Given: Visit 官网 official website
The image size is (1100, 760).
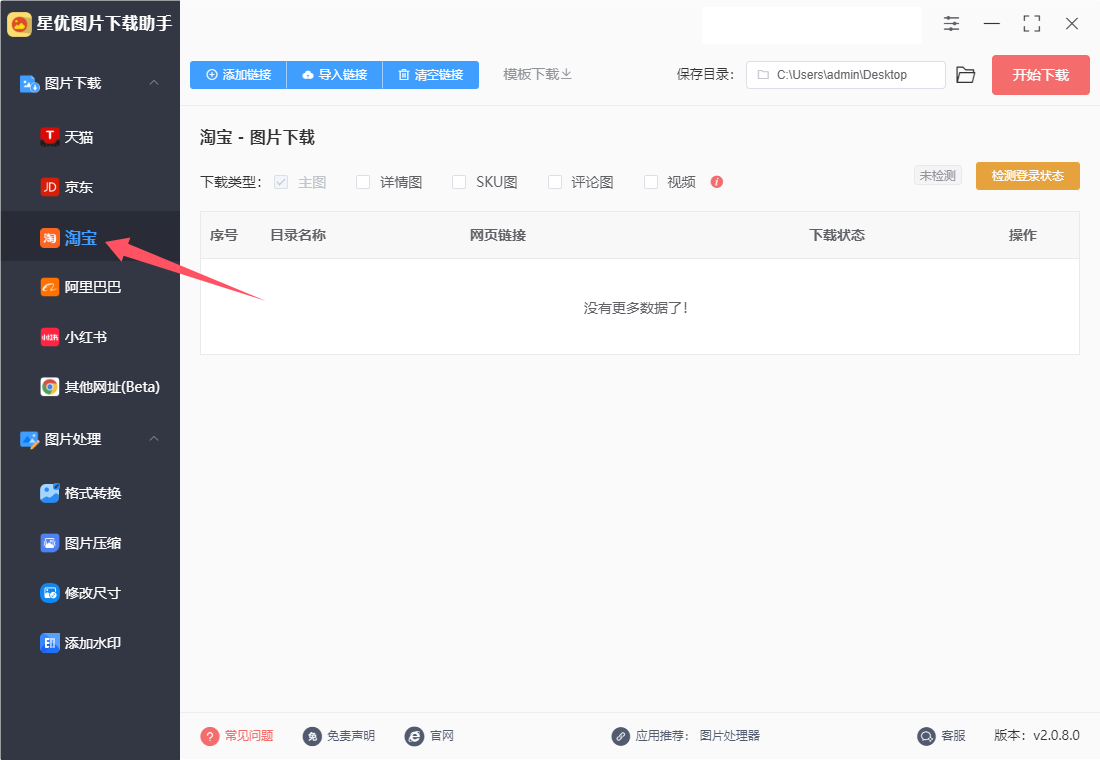Looking at the screenshot, I should [429, 735].
